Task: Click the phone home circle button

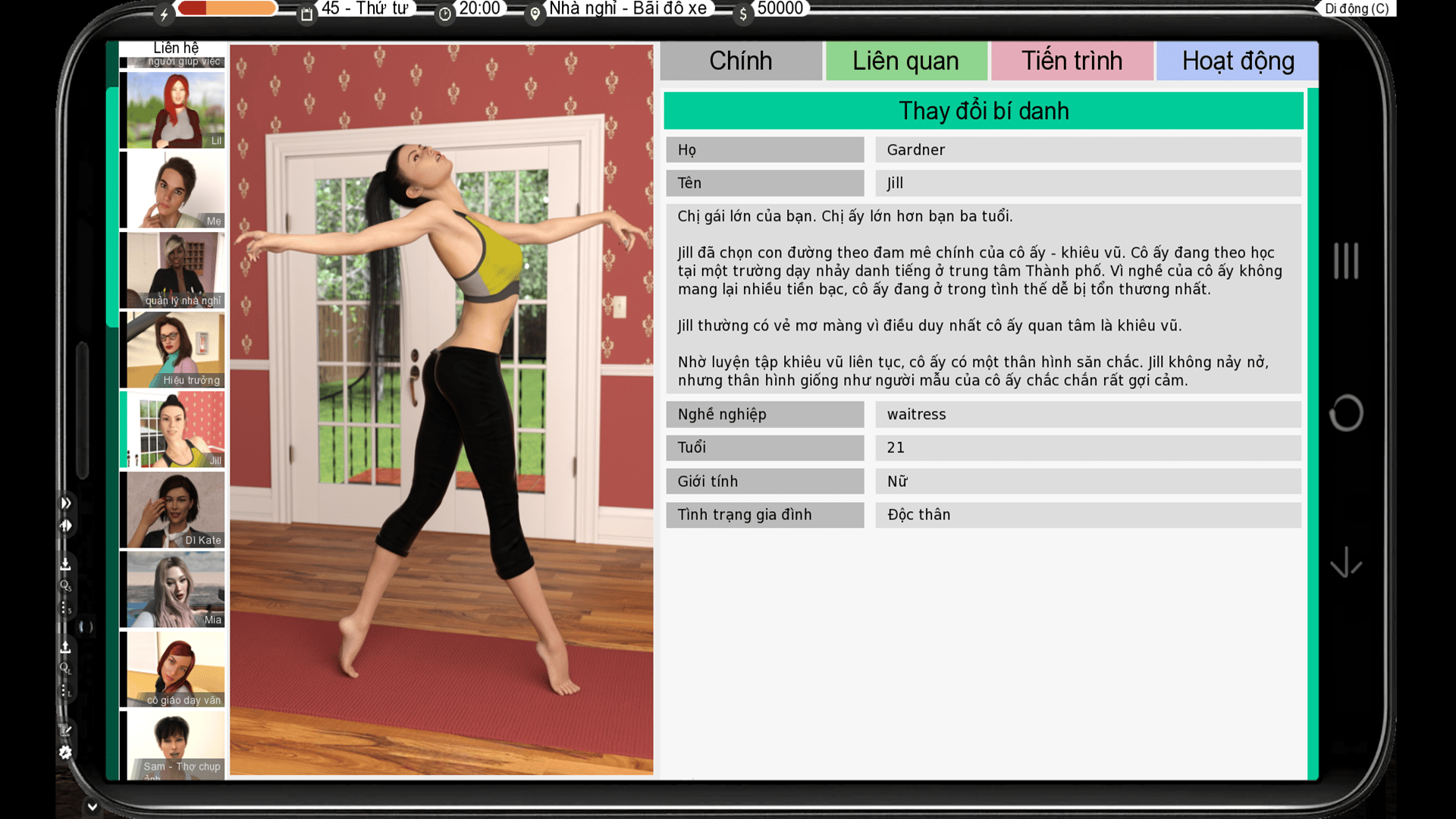Action: [x=1346, y=413]
